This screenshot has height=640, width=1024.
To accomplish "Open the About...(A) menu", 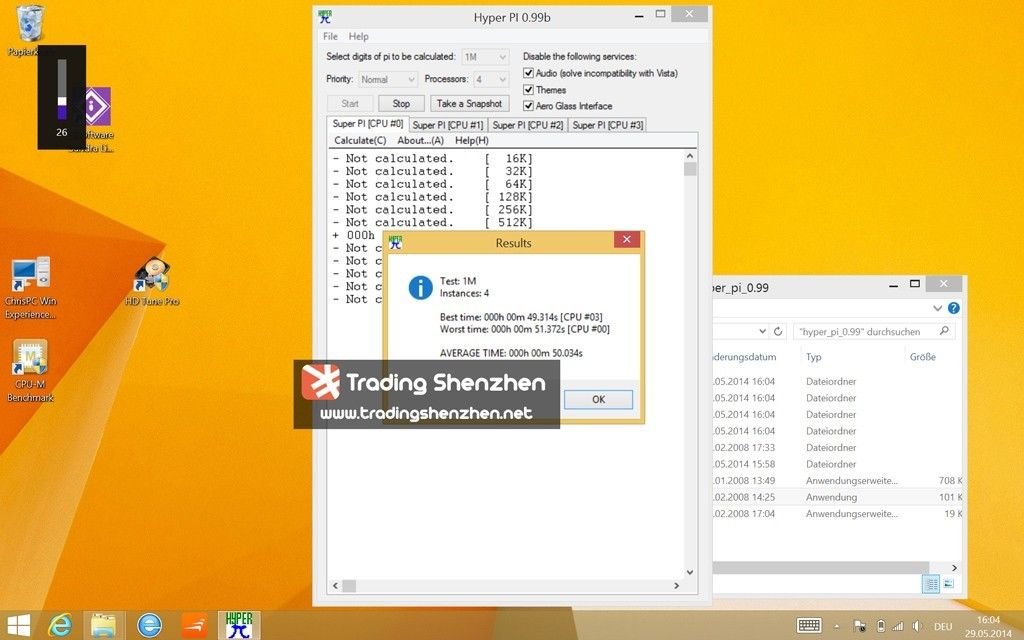I will click(421, 140).
